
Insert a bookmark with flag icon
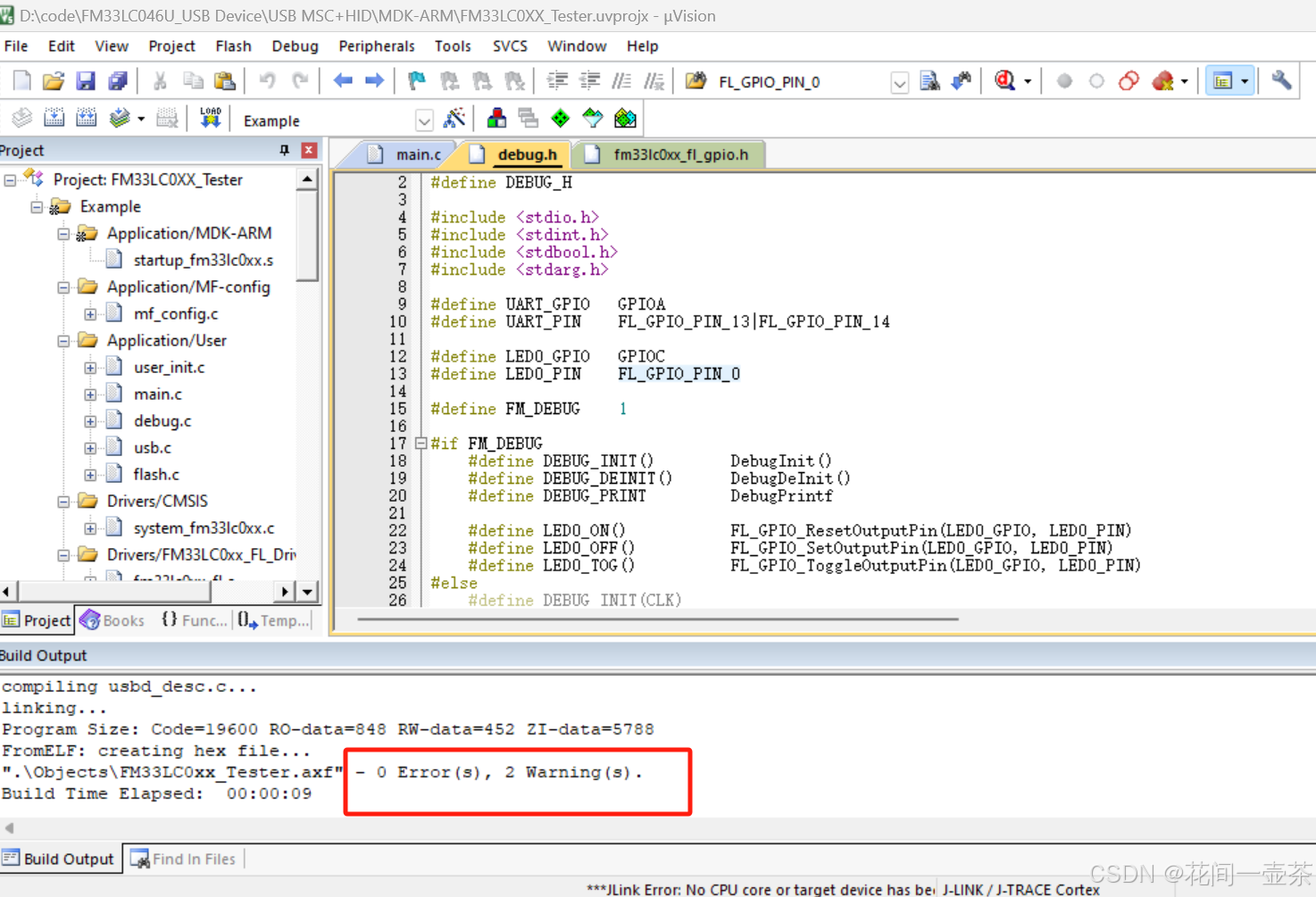click(417, 81)
